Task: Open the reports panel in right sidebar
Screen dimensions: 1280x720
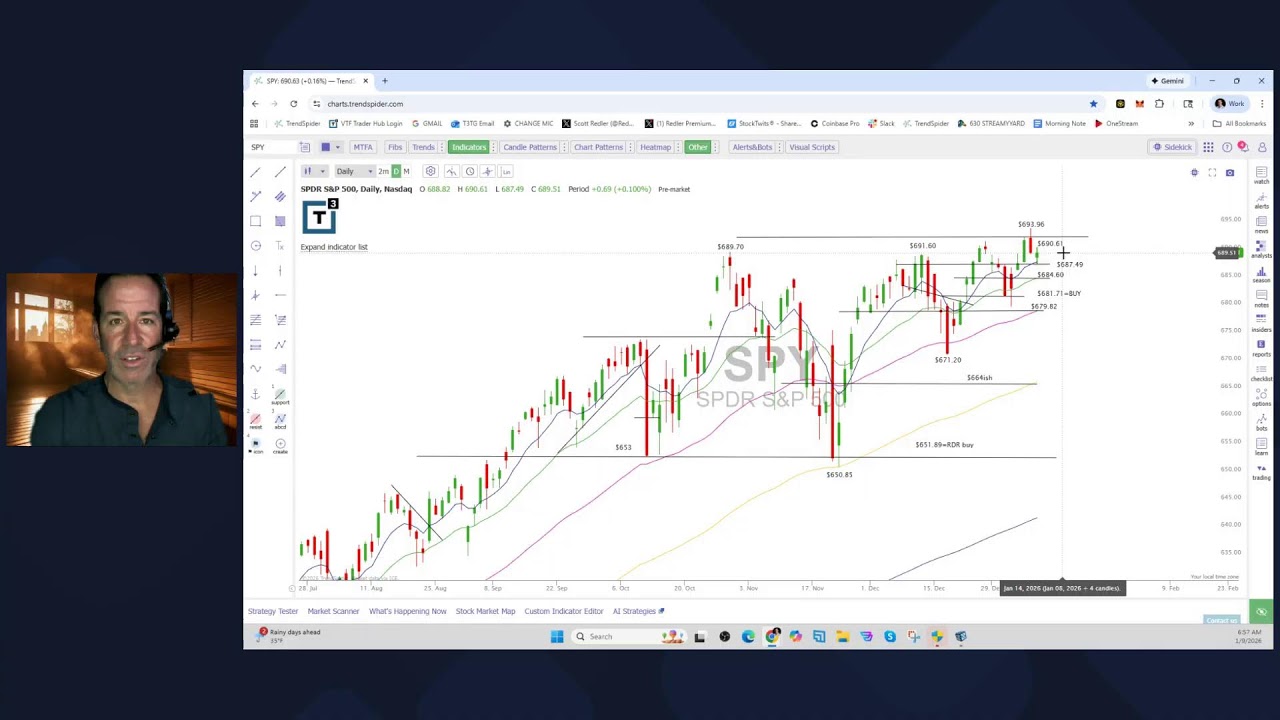Action: click(1262, 349)
